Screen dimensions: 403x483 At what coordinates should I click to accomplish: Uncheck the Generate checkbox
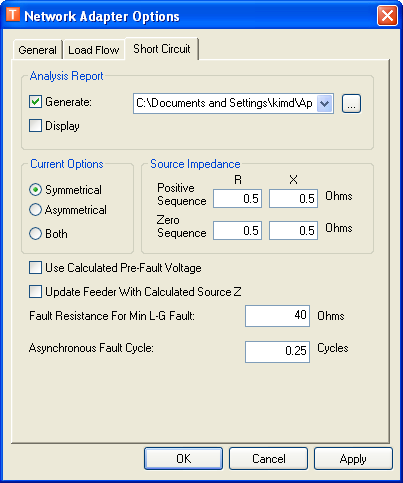35,102
